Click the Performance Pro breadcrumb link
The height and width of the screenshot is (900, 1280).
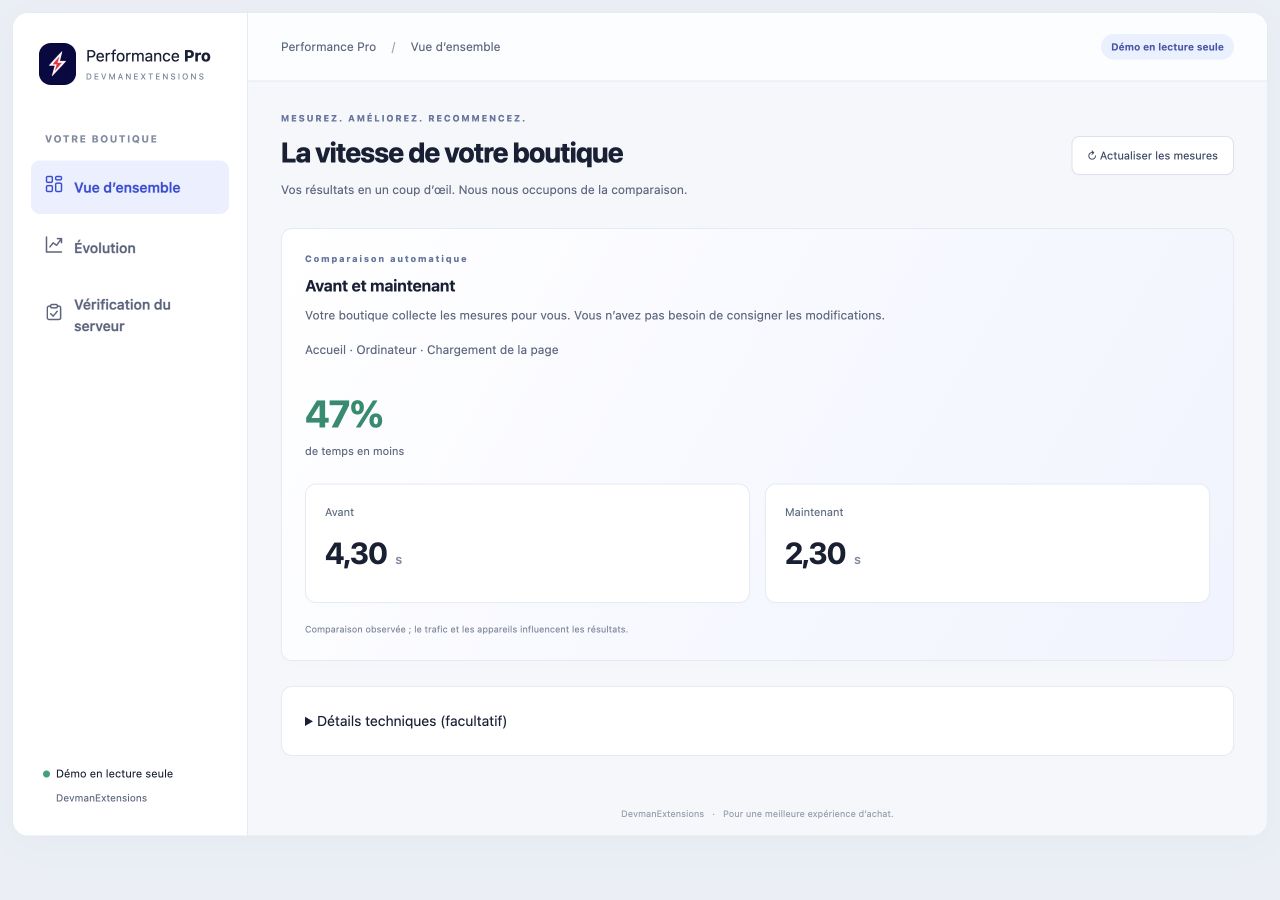(x=328, y=47)
